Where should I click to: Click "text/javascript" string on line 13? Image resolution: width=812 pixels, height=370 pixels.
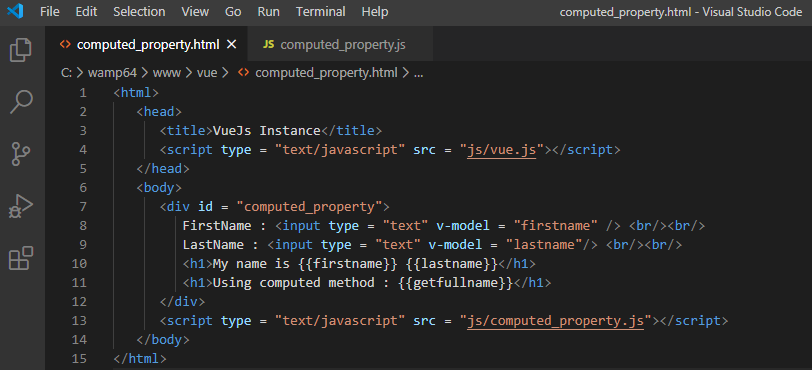[340, 321]
